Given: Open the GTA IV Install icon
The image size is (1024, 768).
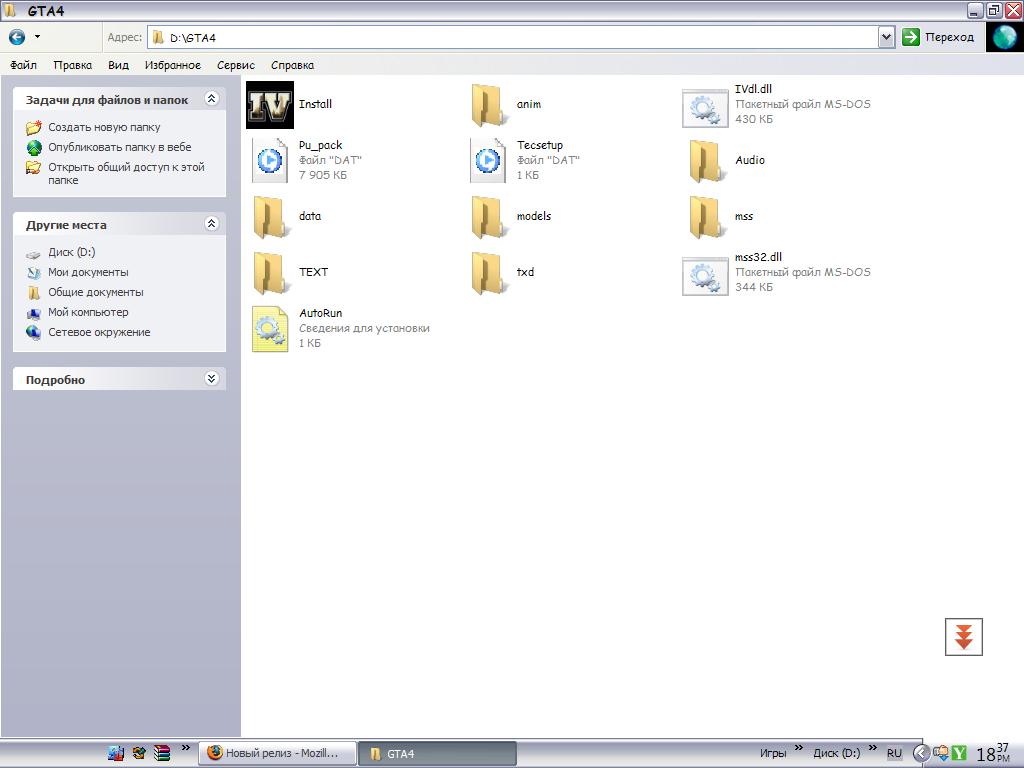Looking at the screenshot, I should pos(270,104).
